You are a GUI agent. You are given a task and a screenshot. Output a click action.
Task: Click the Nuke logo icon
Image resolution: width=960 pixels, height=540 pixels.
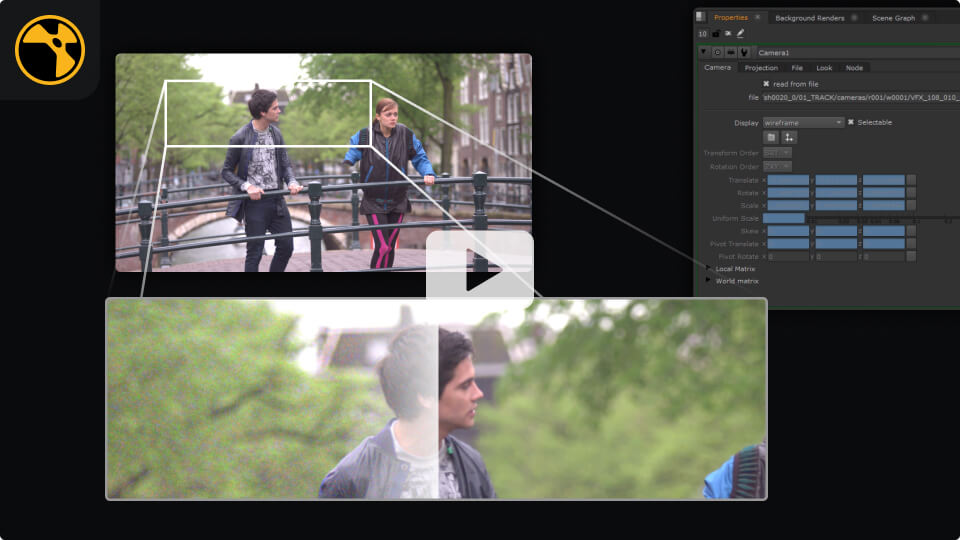pyautogui.click(x=50, y=50)
